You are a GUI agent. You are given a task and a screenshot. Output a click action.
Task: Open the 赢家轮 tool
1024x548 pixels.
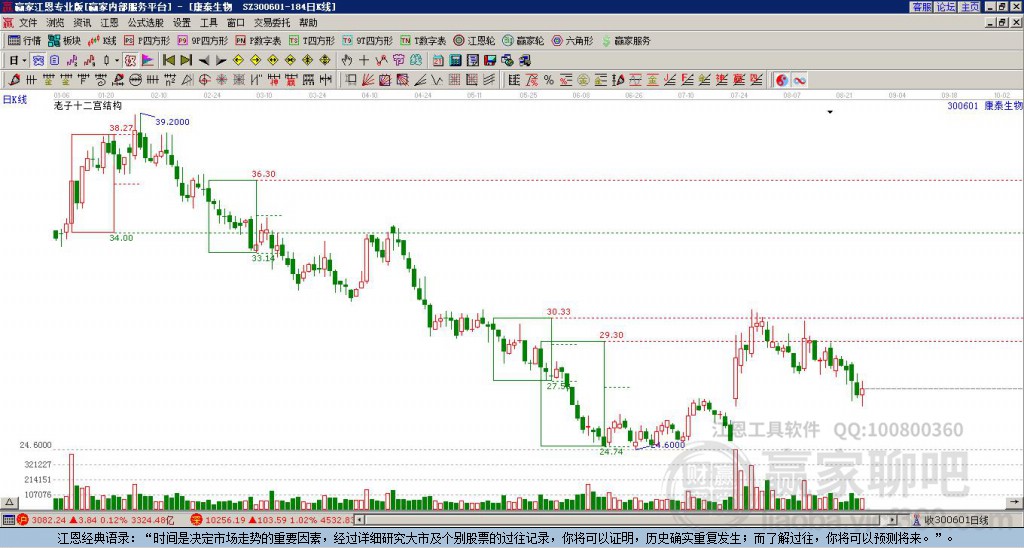pos(523,40)
